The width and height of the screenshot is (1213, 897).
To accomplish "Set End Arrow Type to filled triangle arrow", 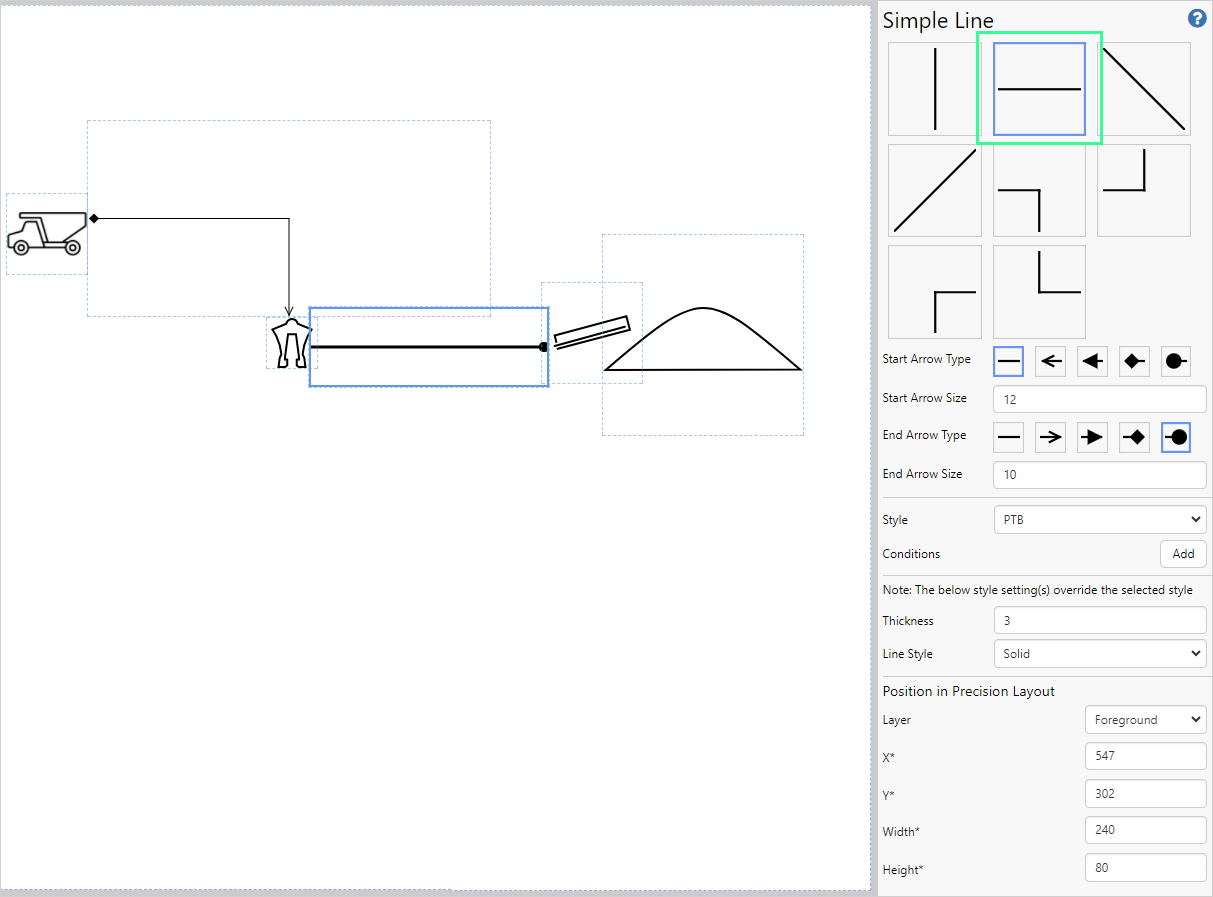I will pos(1092,437).
